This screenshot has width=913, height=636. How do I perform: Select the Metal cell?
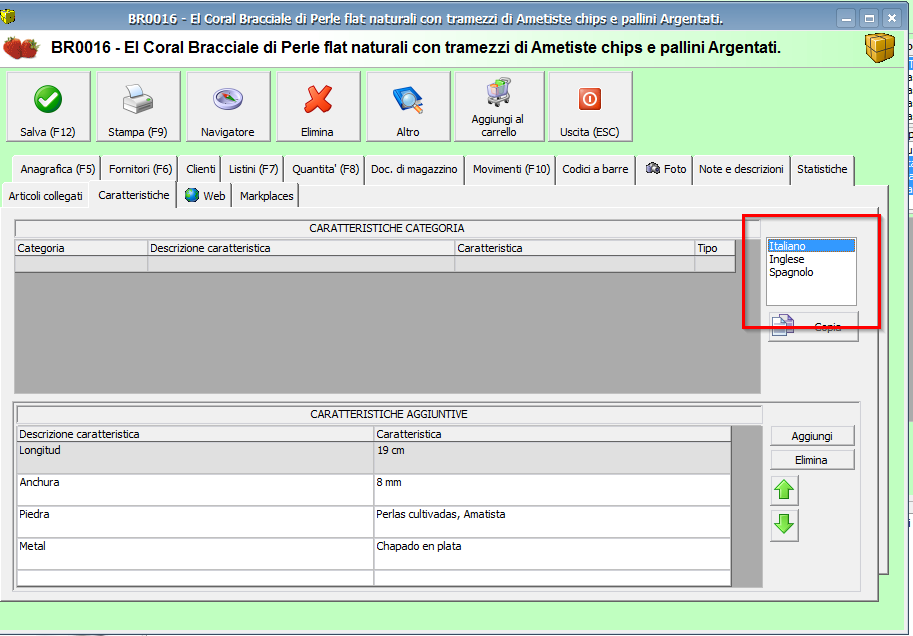point(195,554)
